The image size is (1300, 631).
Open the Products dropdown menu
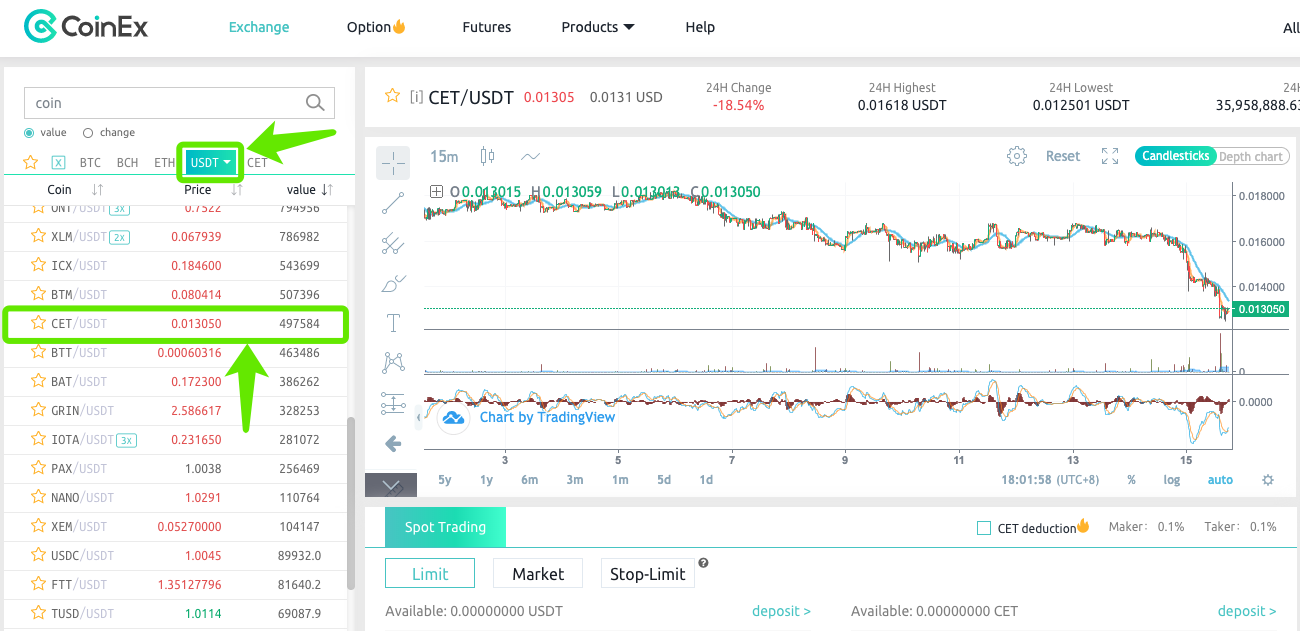(597, 27)
